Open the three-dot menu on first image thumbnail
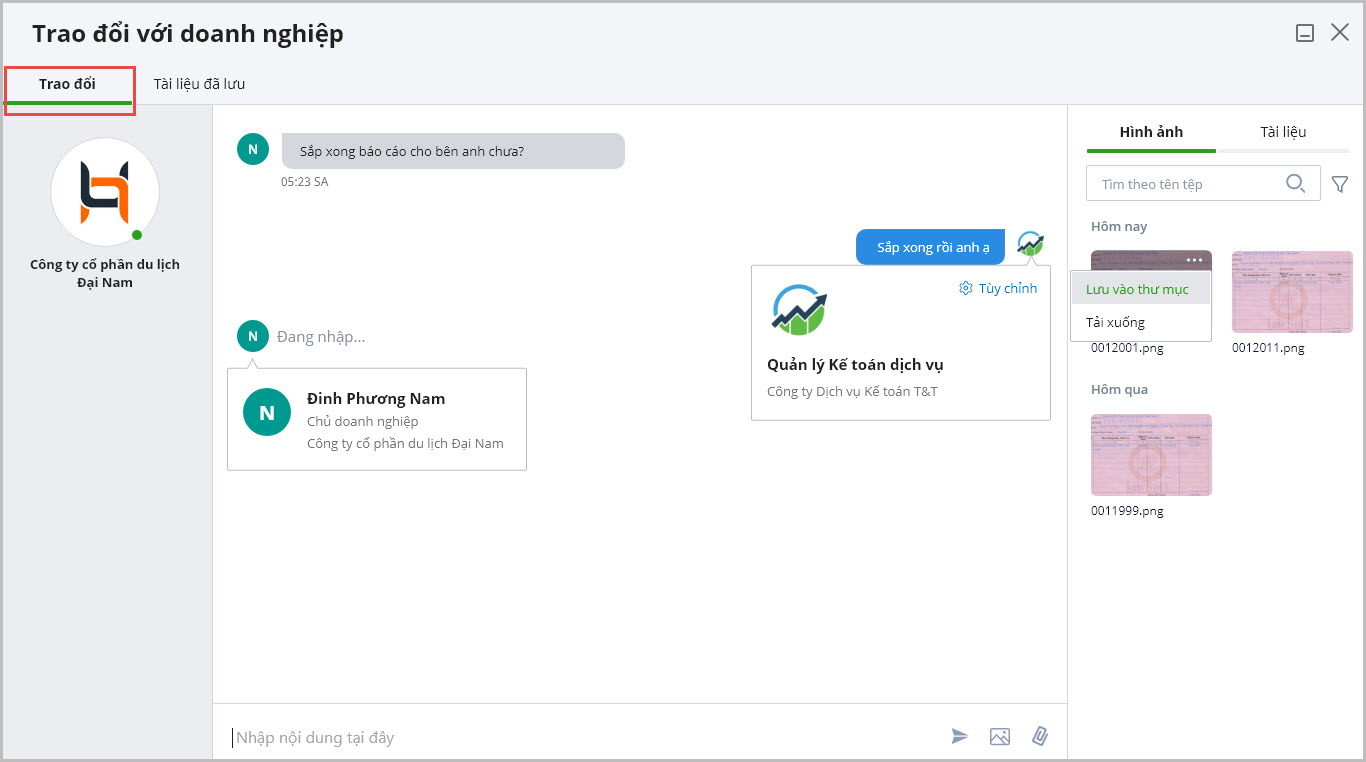This screenshot has height=762, width=1366. [1194, 260]
